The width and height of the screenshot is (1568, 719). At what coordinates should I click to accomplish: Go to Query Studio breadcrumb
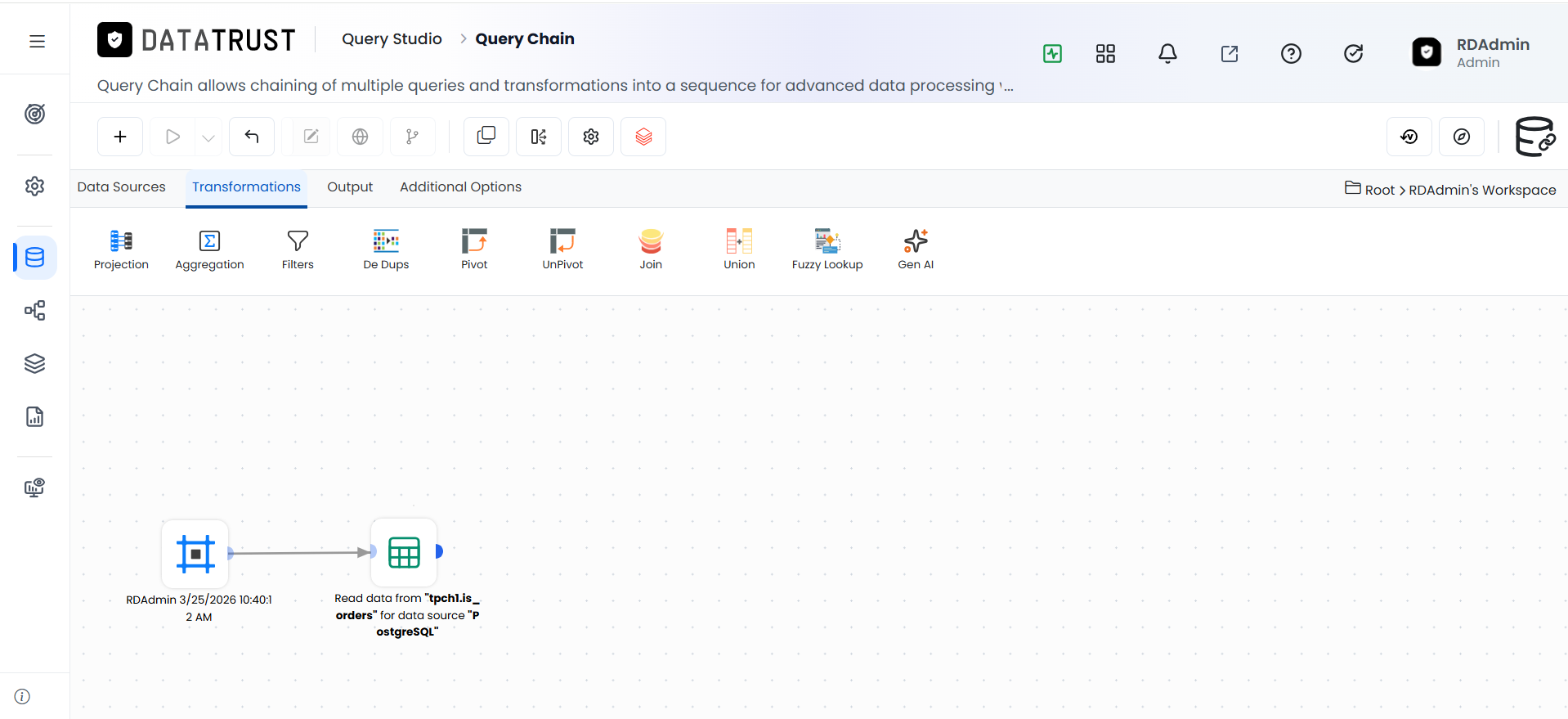coord(392,39)
